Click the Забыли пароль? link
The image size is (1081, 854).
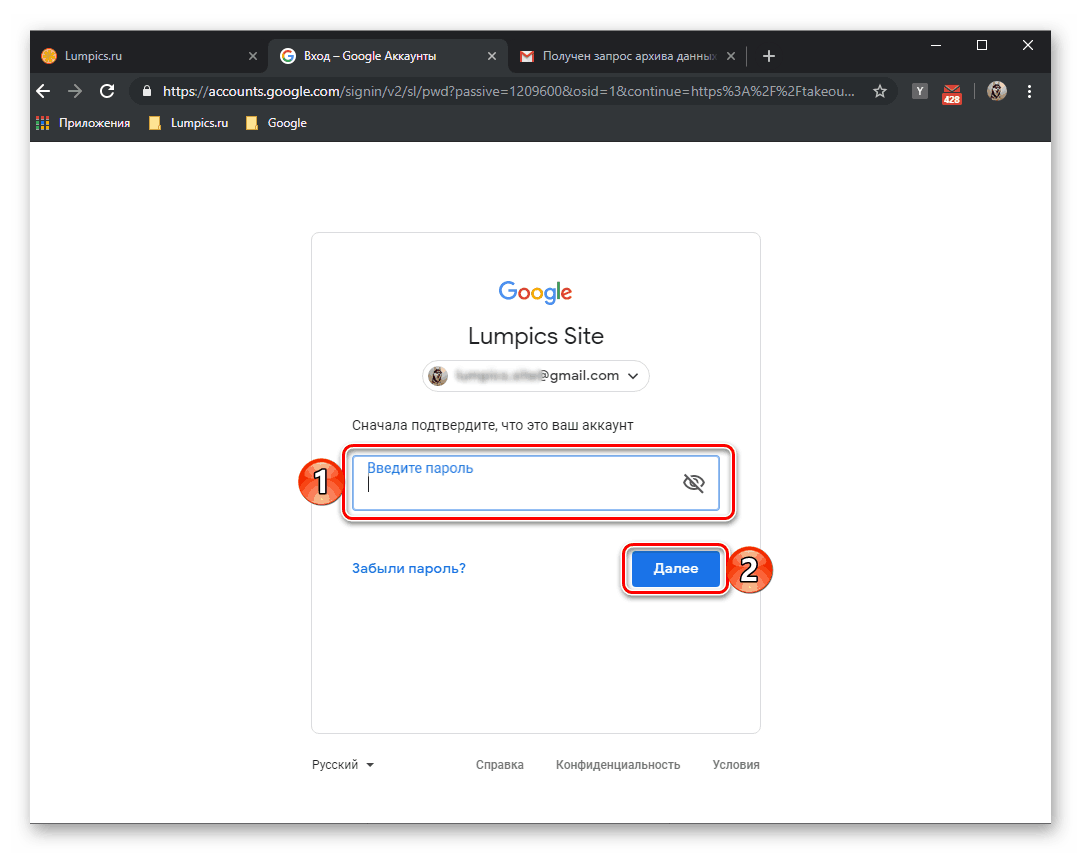click(x=408, y=568)
